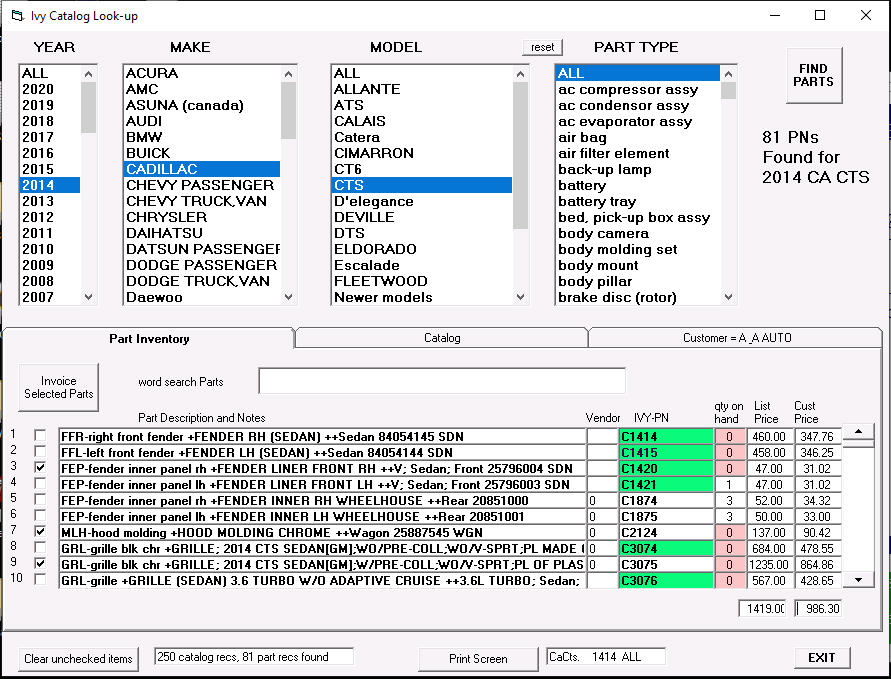The height and width of the screenshot is (679, 891).
Task: Click the C2124 IVY-PN cell
Action: [666, 532]
